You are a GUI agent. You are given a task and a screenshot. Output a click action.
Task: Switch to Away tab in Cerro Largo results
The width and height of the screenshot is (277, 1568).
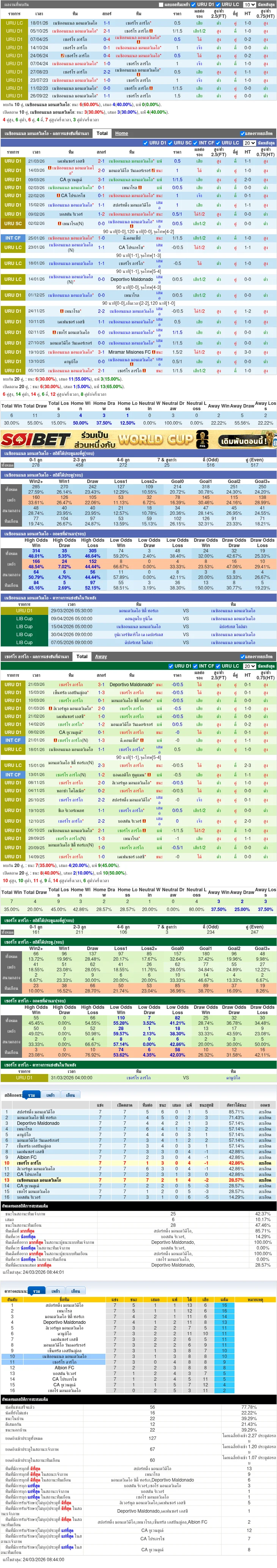(101, 656)
